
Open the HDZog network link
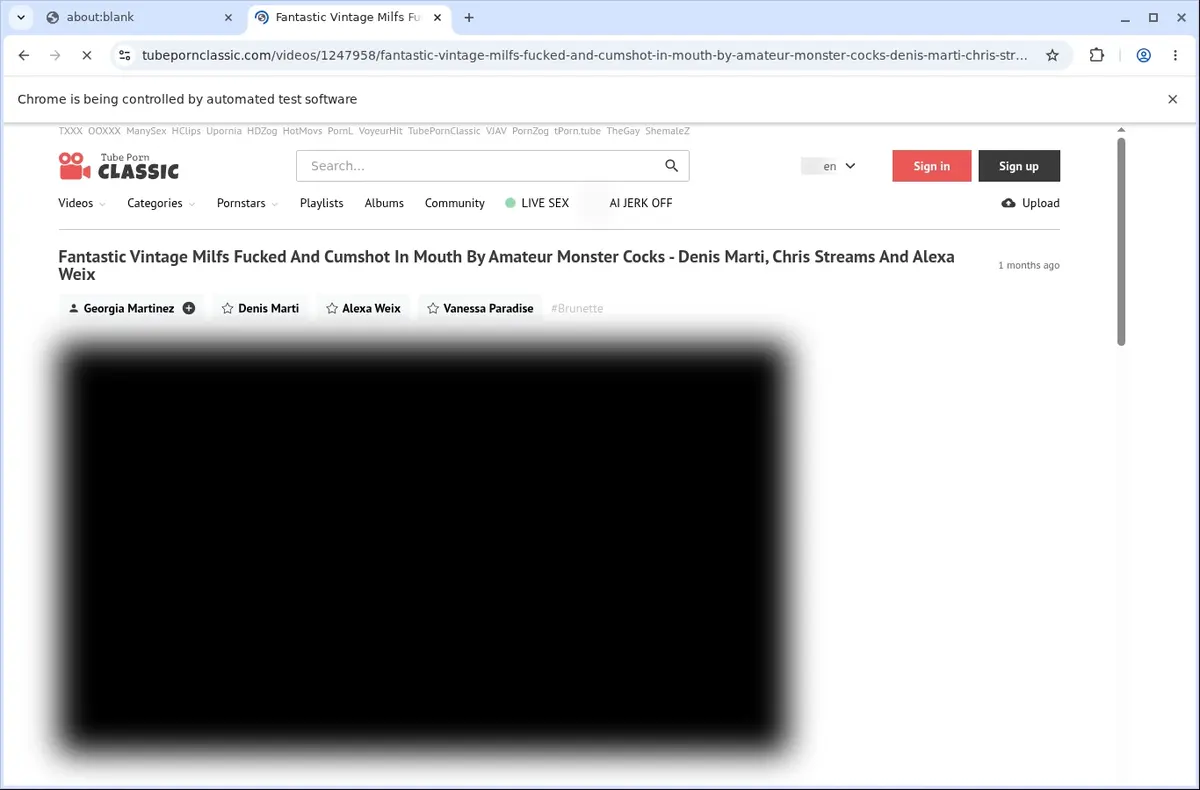(x=262, y=131)
